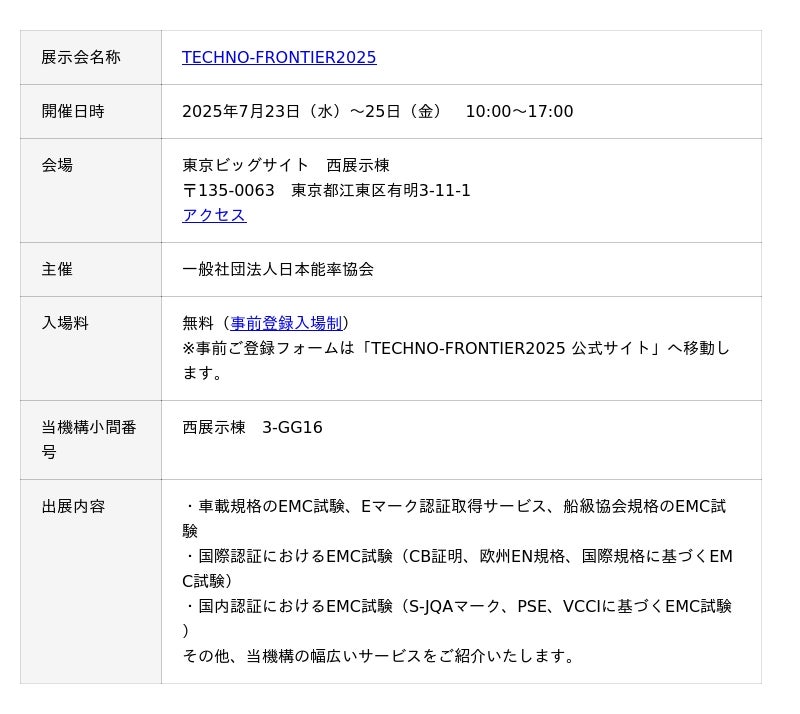Click the note about 公式サイト registration form
The height and width of the screenshot is (714, 800).
pos(455,349)
